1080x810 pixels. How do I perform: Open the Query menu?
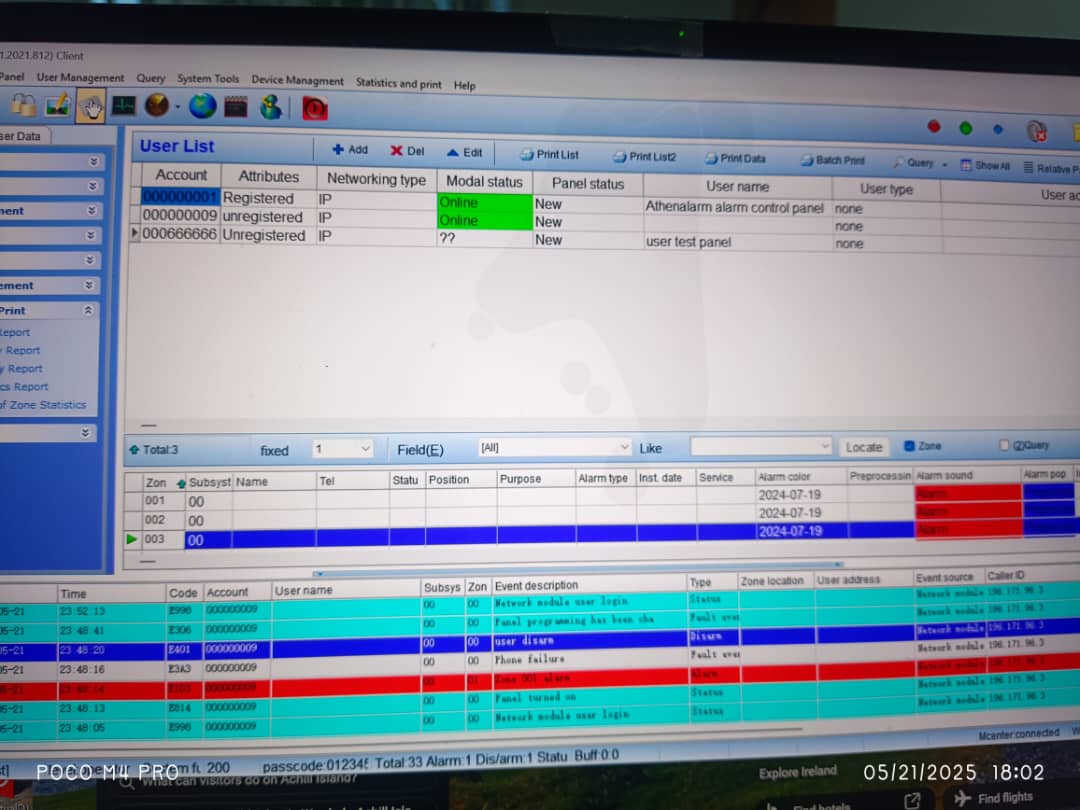150,79
